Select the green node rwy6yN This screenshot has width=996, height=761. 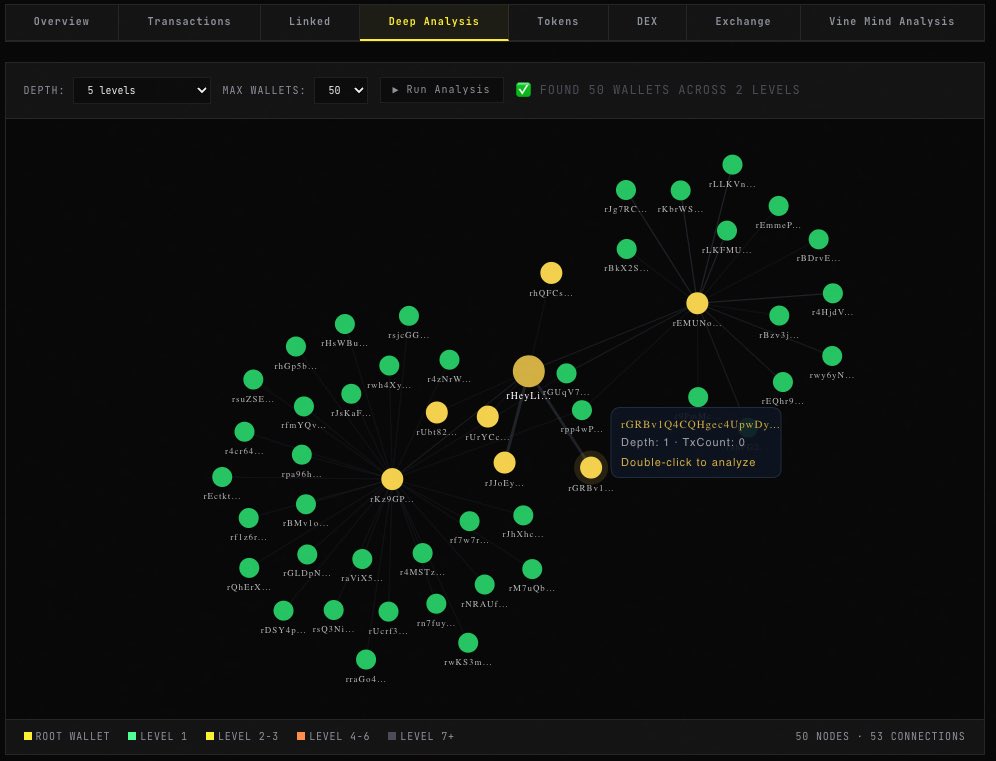pos(832,356)
